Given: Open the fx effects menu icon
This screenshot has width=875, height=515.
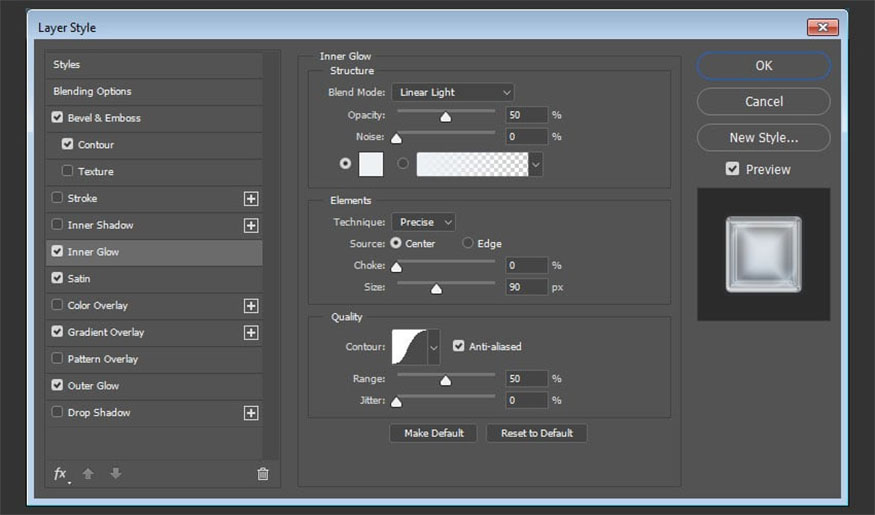Looking at the screenshot, I should pos(61,474).
